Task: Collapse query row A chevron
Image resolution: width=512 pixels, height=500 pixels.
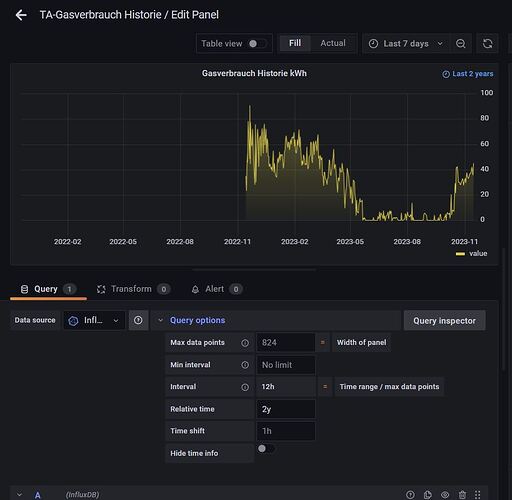Action: click(19, 494)
